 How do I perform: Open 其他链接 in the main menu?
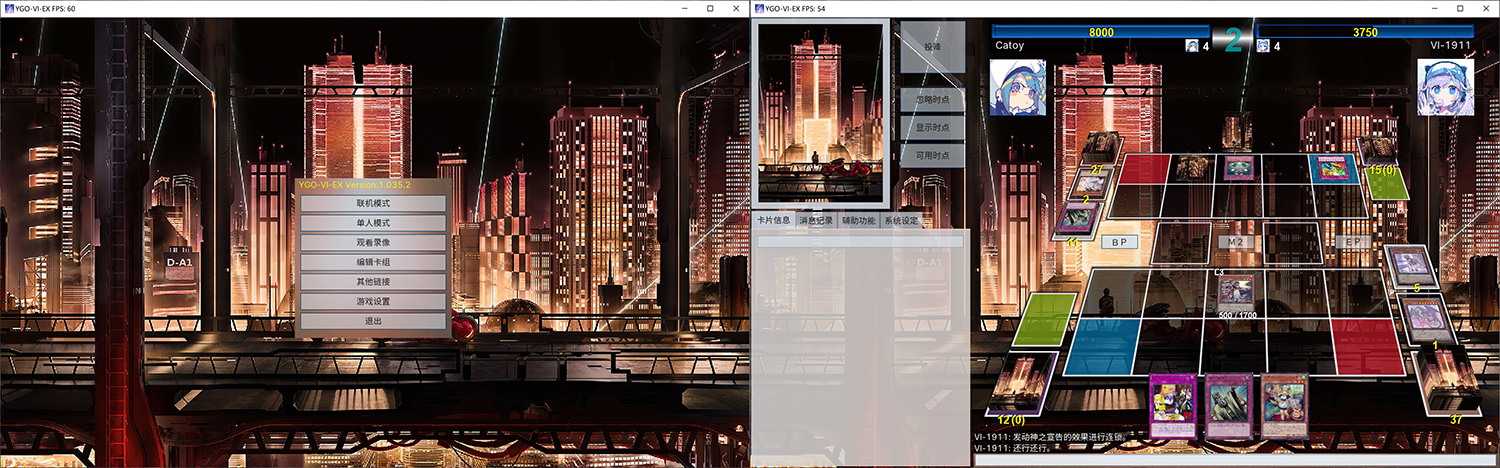[x=373, y=282]
